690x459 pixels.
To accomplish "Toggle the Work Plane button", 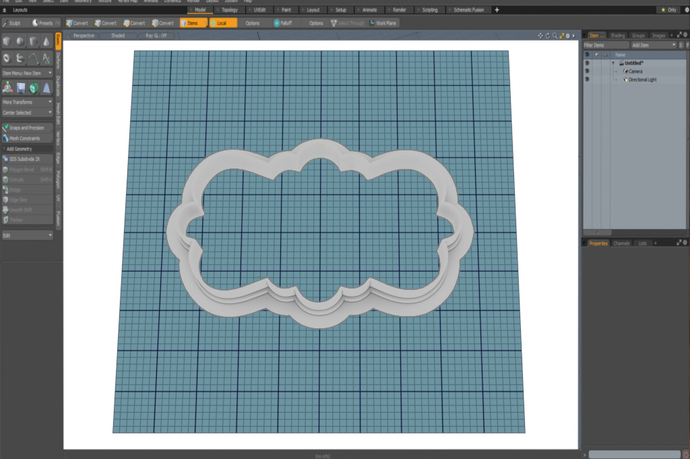I will [383, 23].
